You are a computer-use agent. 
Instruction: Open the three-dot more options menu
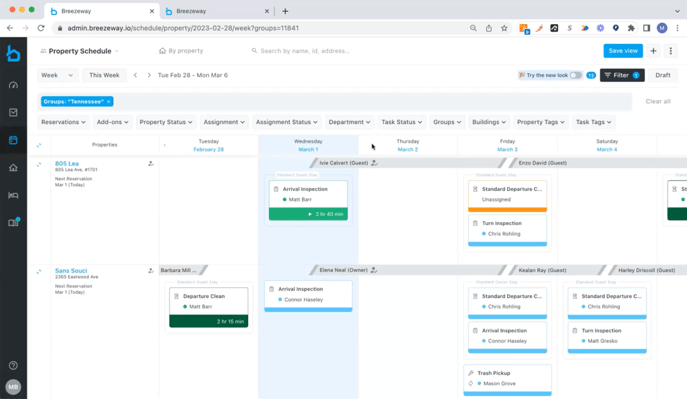click(670, 51)
